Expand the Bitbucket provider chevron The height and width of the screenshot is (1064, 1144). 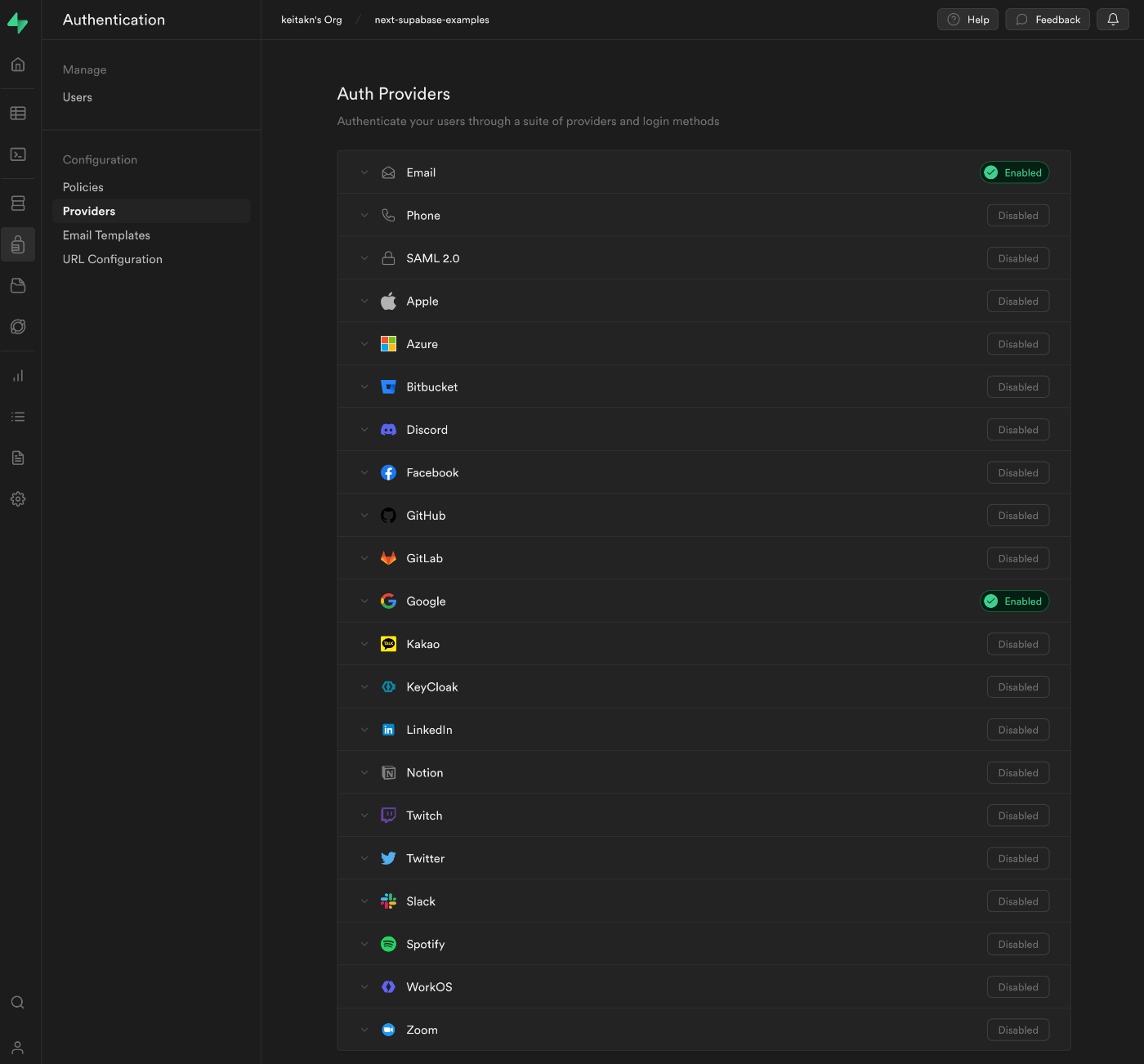click(364, 387)
